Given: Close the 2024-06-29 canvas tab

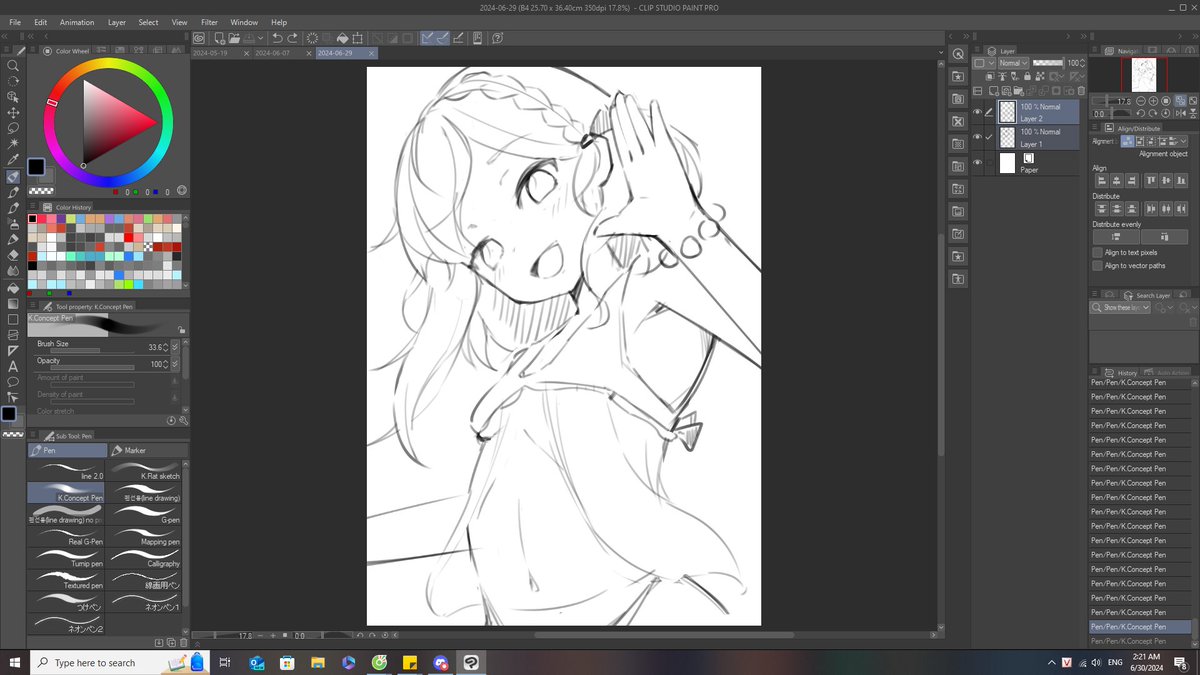Looking at the screenshot, I should (371, 53).
